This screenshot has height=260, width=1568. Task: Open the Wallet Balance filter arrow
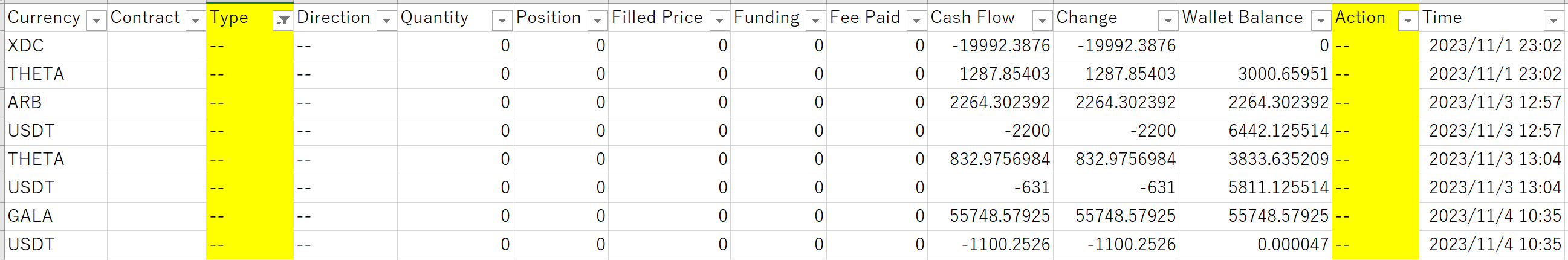click(x=1320, y=21)
